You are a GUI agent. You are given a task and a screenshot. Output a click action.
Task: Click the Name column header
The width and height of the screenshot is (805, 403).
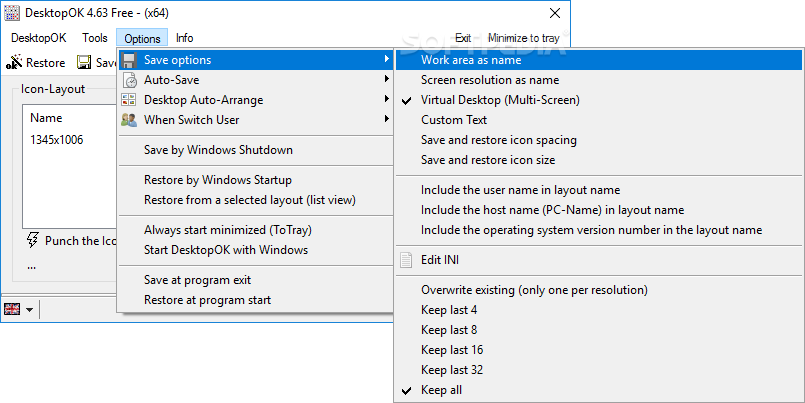(x=46, y=118)
